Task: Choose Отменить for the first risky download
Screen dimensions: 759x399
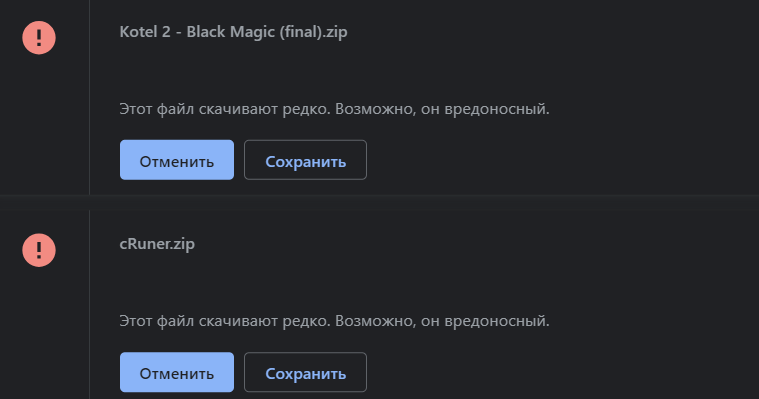Action: (x=177, y=160)
